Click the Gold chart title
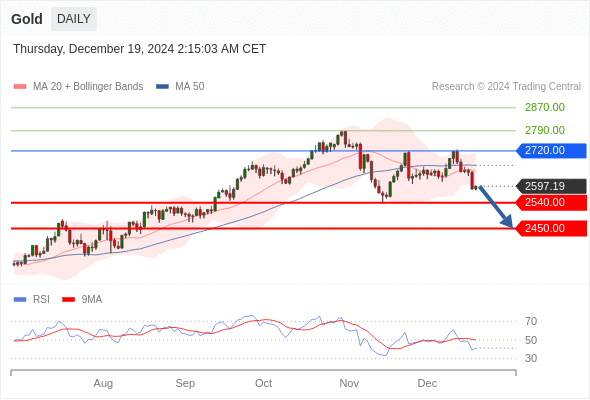This screenshot has width=590, height=400. tap(27, 19)
